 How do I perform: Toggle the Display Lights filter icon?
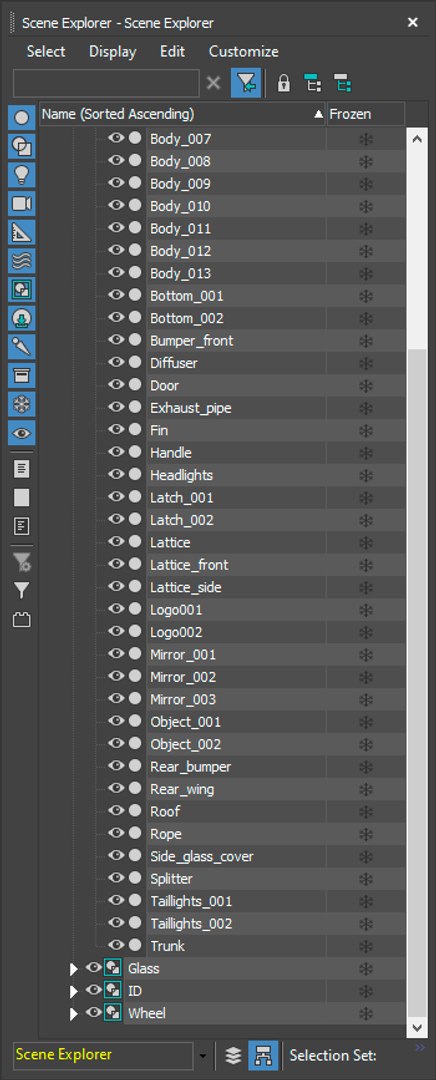click(x=22, y=175)
